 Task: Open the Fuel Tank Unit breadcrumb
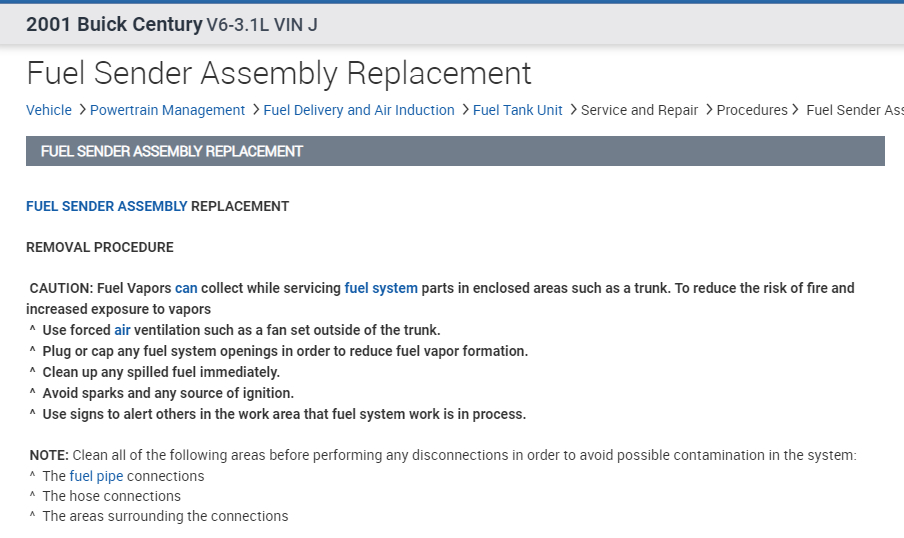[517, 110]
